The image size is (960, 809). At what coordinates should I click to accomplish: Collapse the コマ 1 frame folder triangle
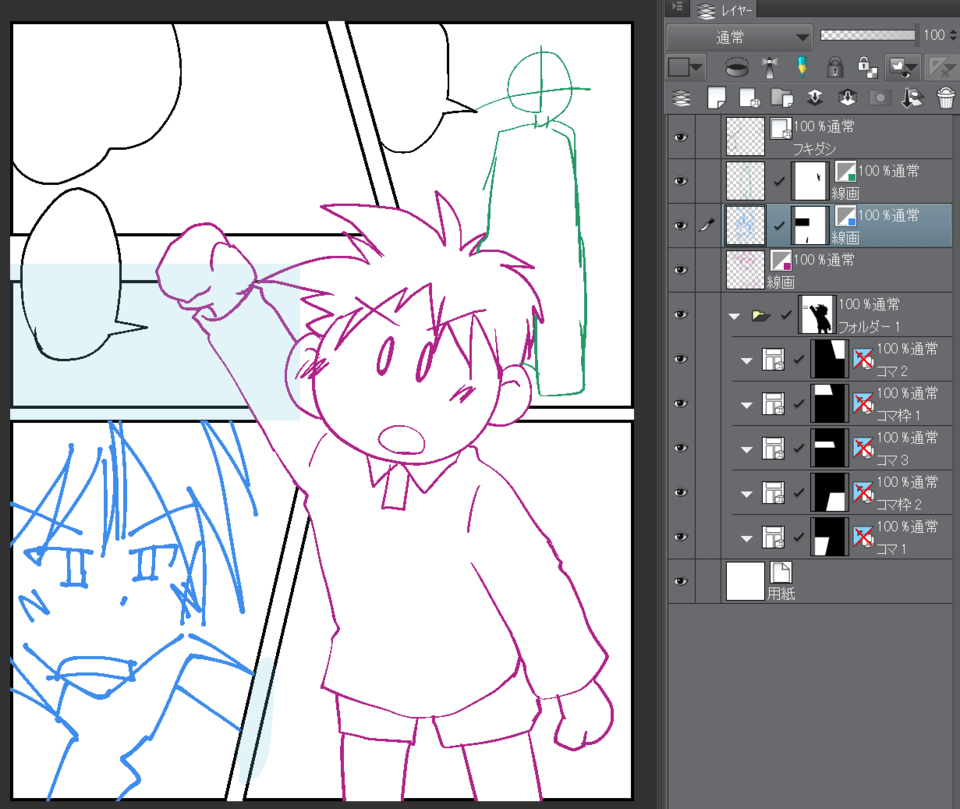[746, 538]
